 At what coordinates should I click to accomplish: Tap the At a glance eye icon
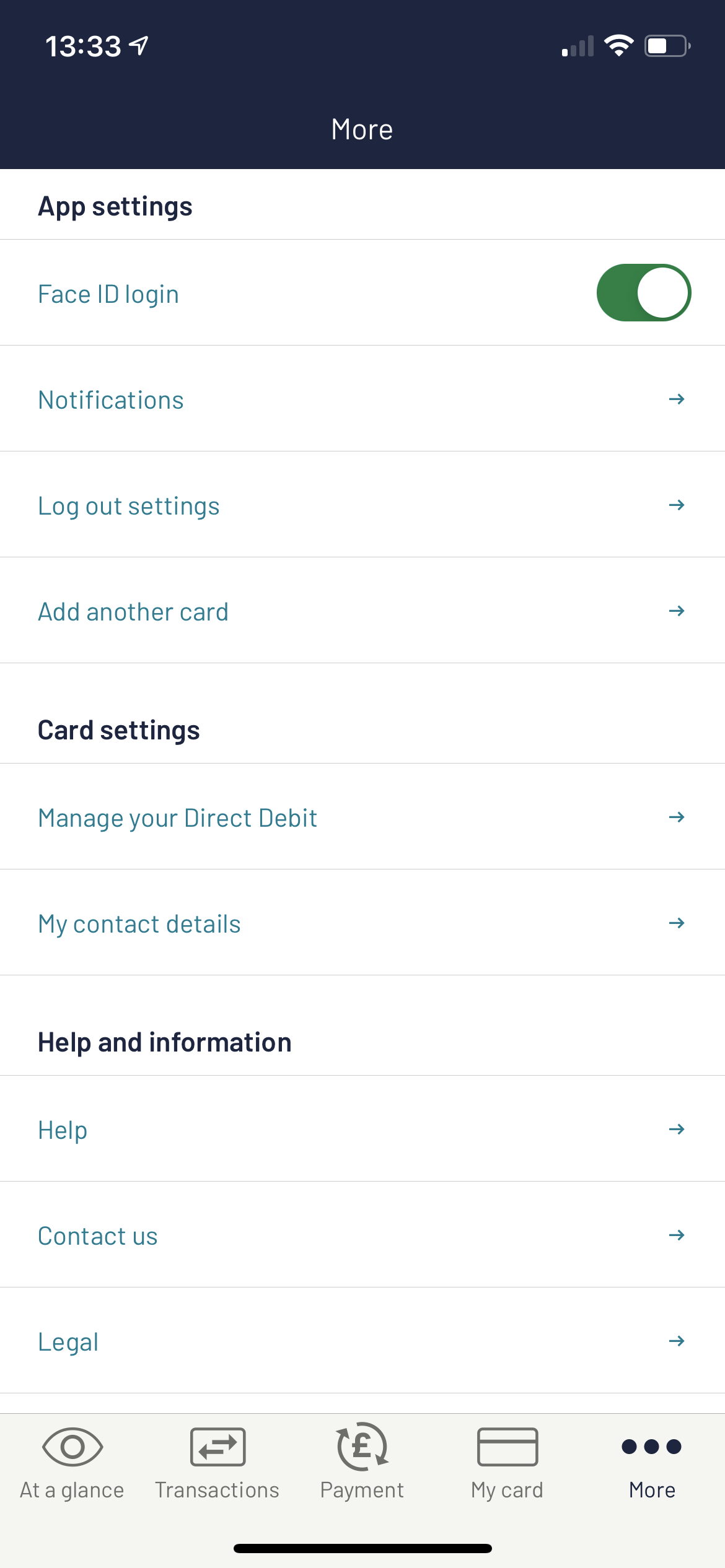72,1447
